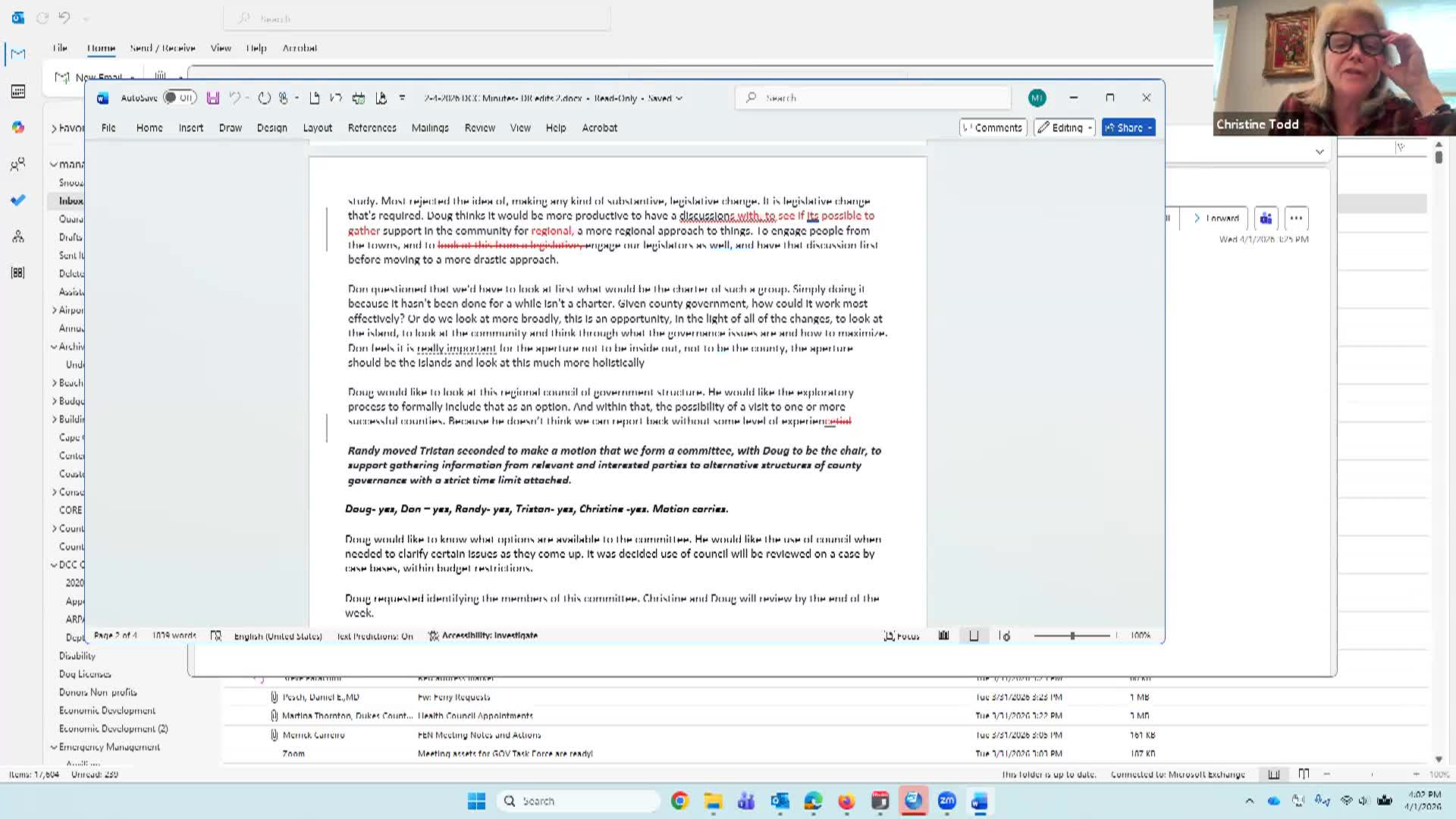Select the Inbox folder in Outlook
The image size is (1456, 819).
coord(71,201)
